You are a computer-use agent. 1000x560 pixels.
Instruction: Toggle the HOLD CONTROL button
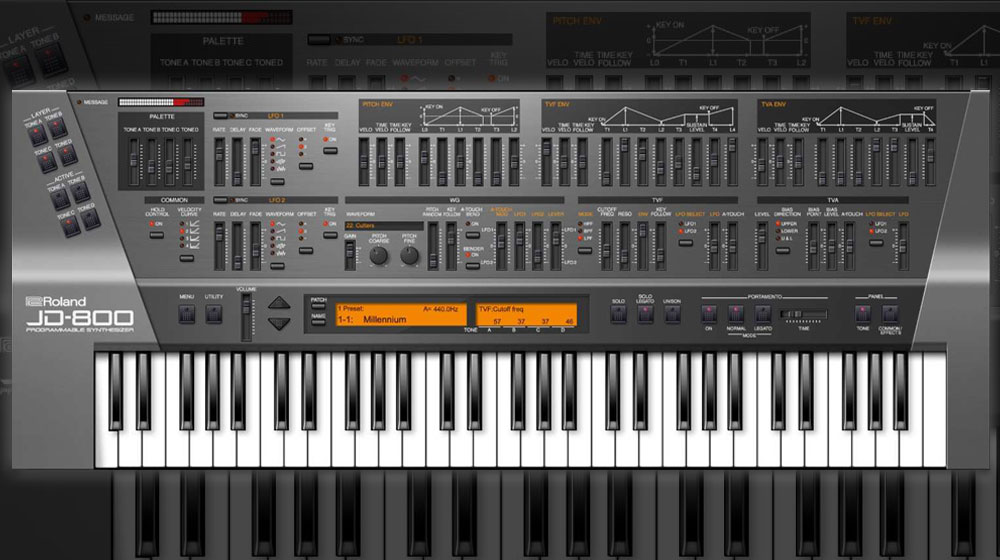click(156, 235)
